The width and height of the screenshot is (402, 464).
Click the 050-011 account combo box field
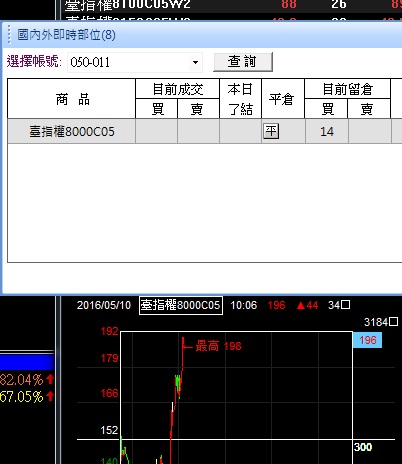point(135,62)
